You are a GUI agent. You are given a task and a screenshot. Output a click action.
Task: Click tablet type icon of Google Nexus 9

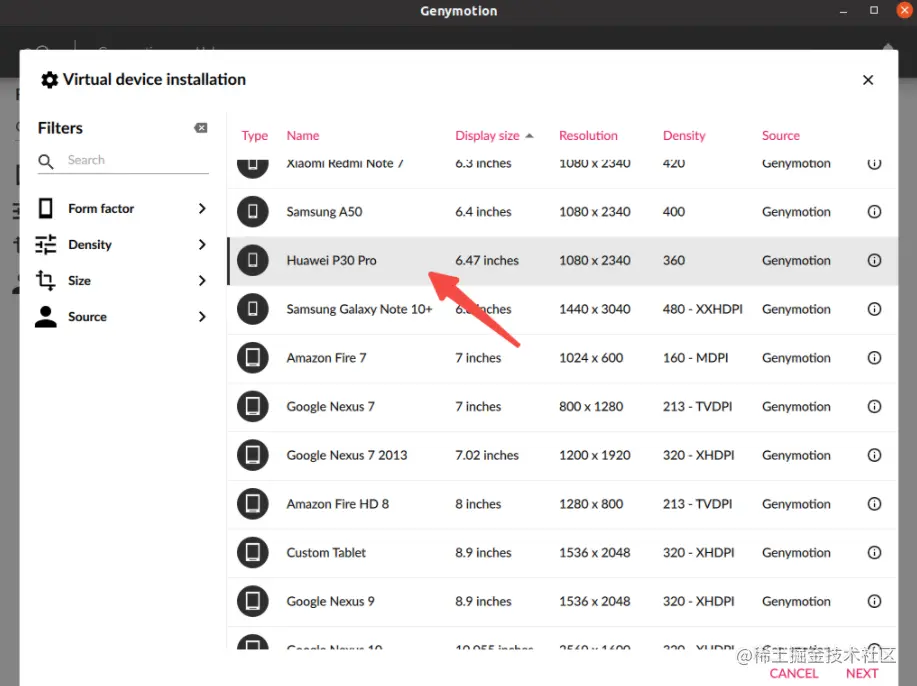click(x=253, y=601)
